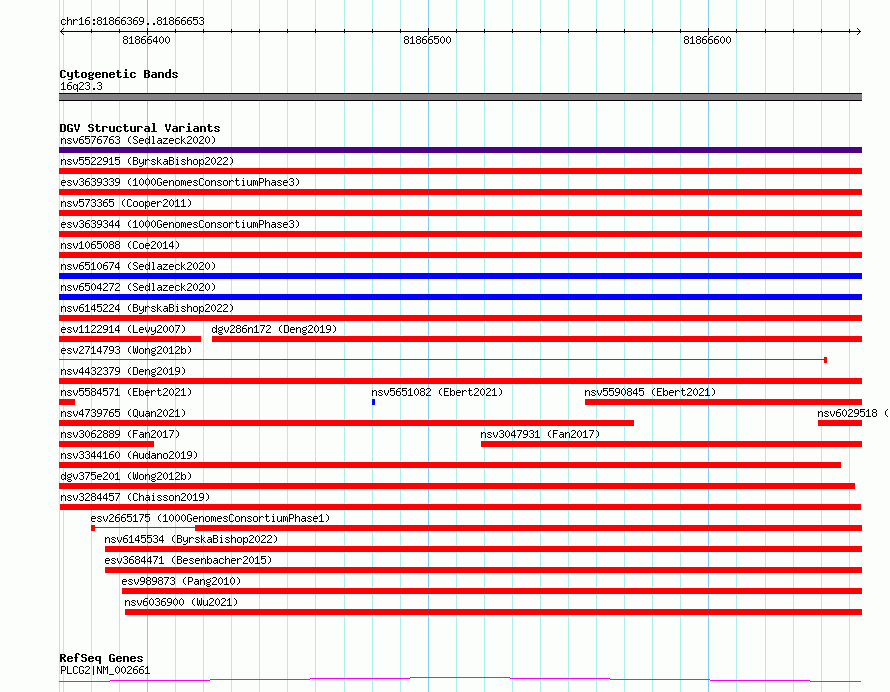Click nsv1065088 (Coe2014) variant label

click(x=120, y=245)
